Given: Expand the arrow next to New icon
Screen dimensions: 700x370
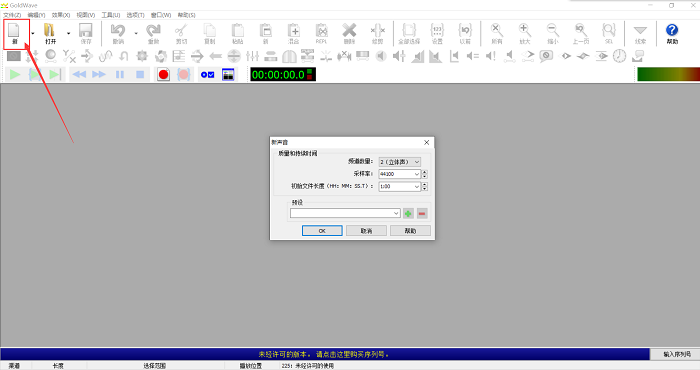Looking at the screenshot, I should [33, 33].
